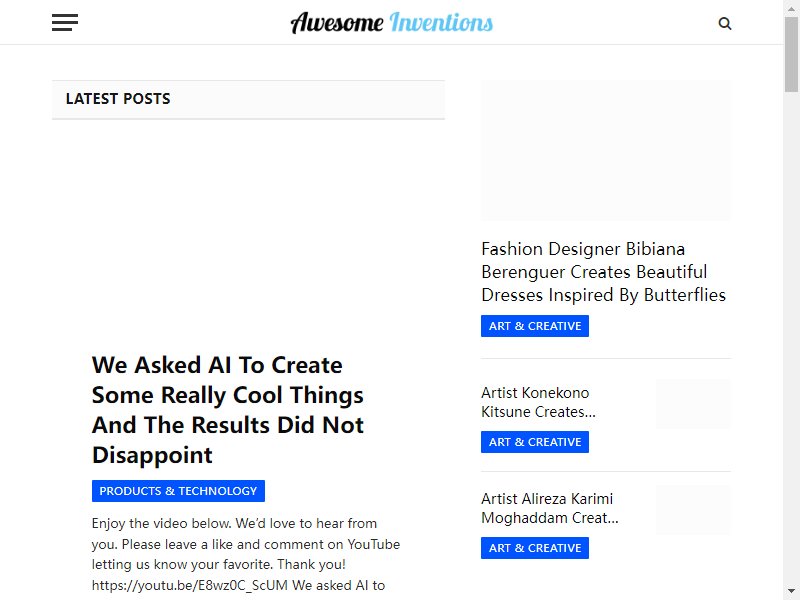Go to Awesome Inventions homepage logo
The image size is (800, 600).
(x=391, y=22)
